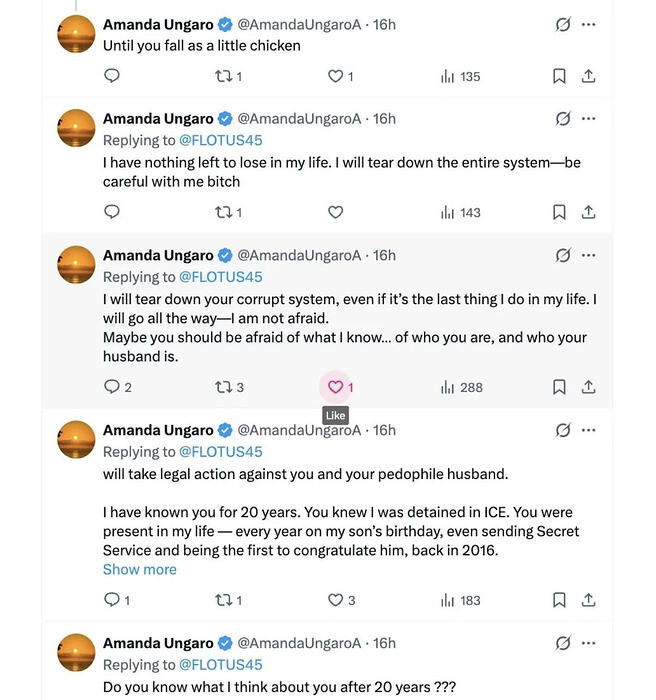Open Amanda Ungaro's avatar on top tweet
The image size is (656, 700).
pyautogui.click(x=76, y=34)
